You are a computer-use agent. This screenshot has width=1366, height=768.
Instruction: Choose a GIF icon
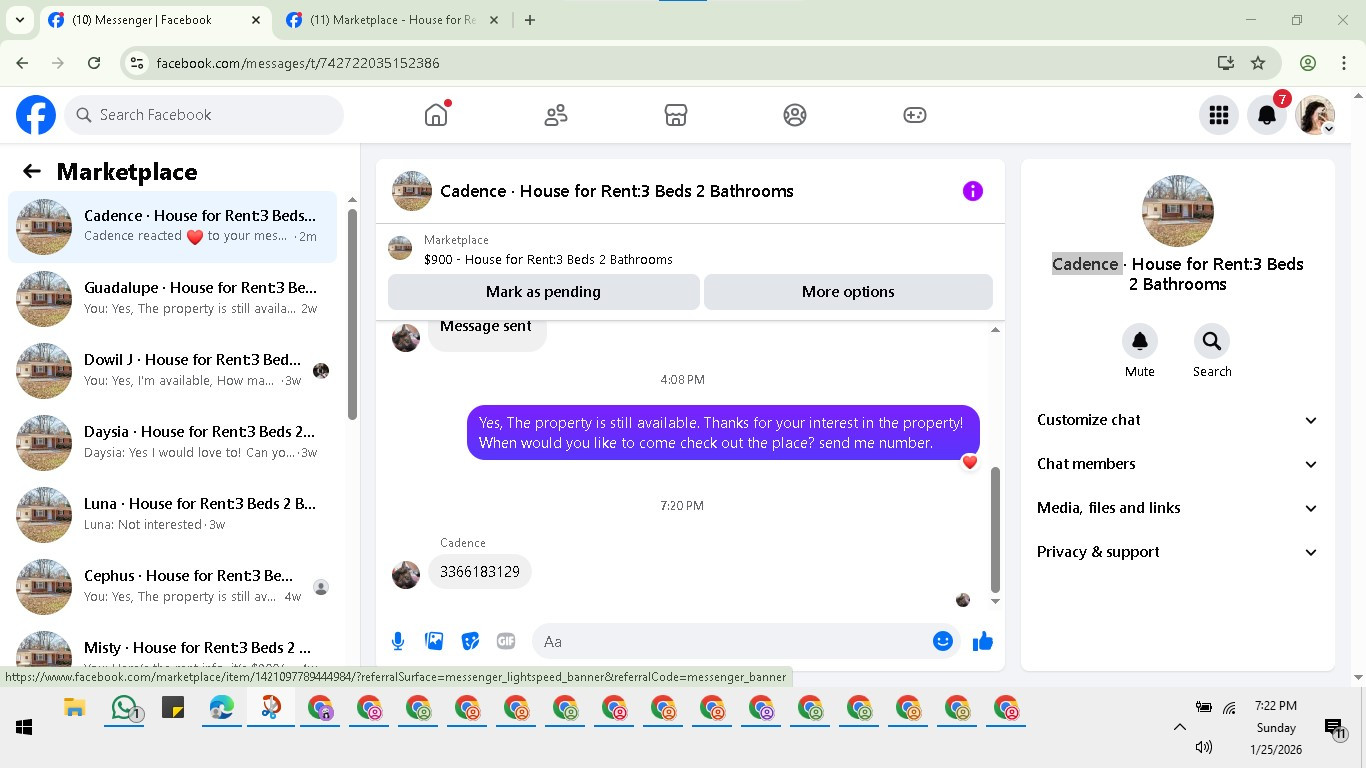506,641
